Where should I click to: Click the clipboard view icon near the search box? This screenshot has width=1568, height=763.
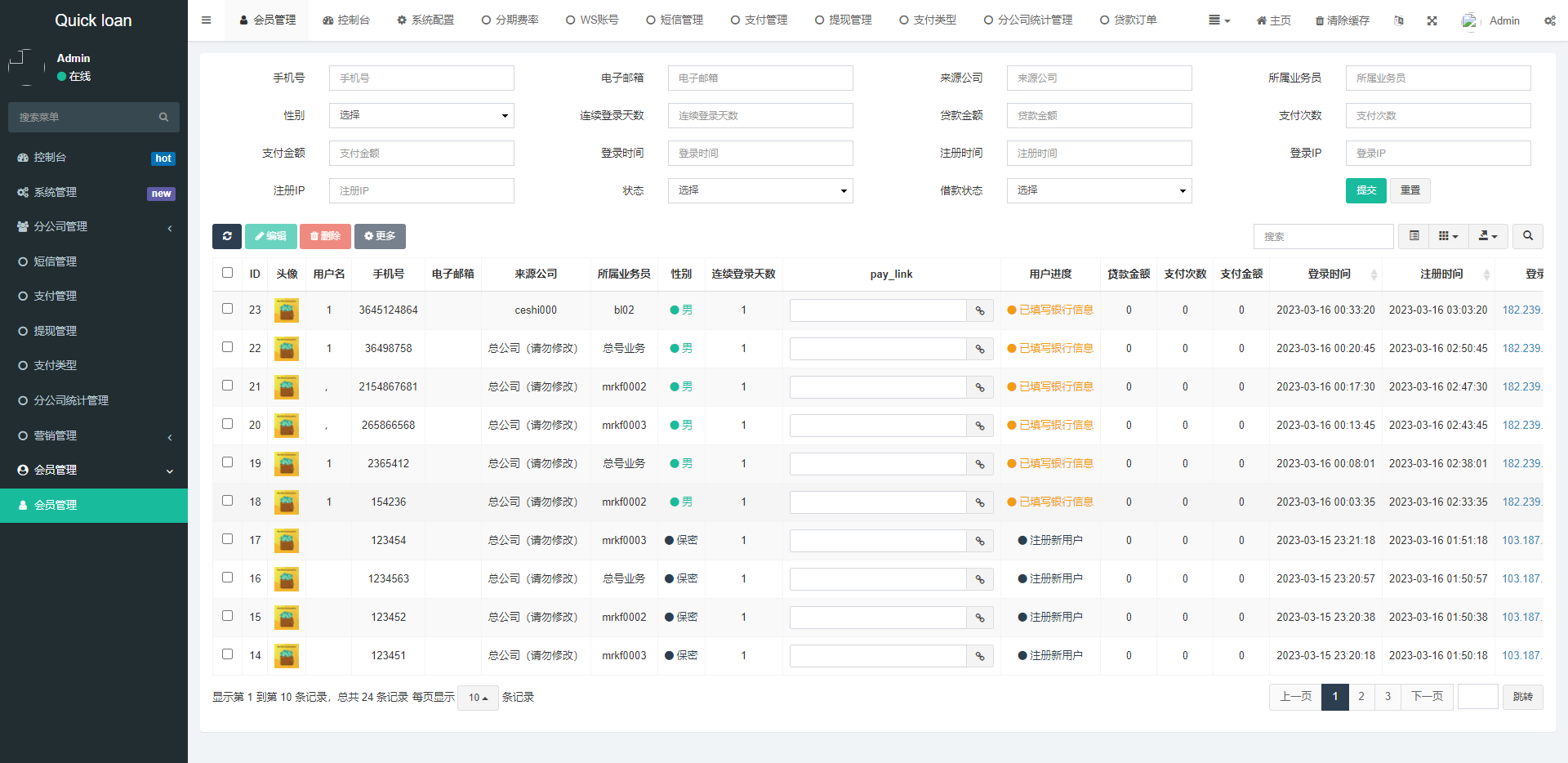(1413, 236)
